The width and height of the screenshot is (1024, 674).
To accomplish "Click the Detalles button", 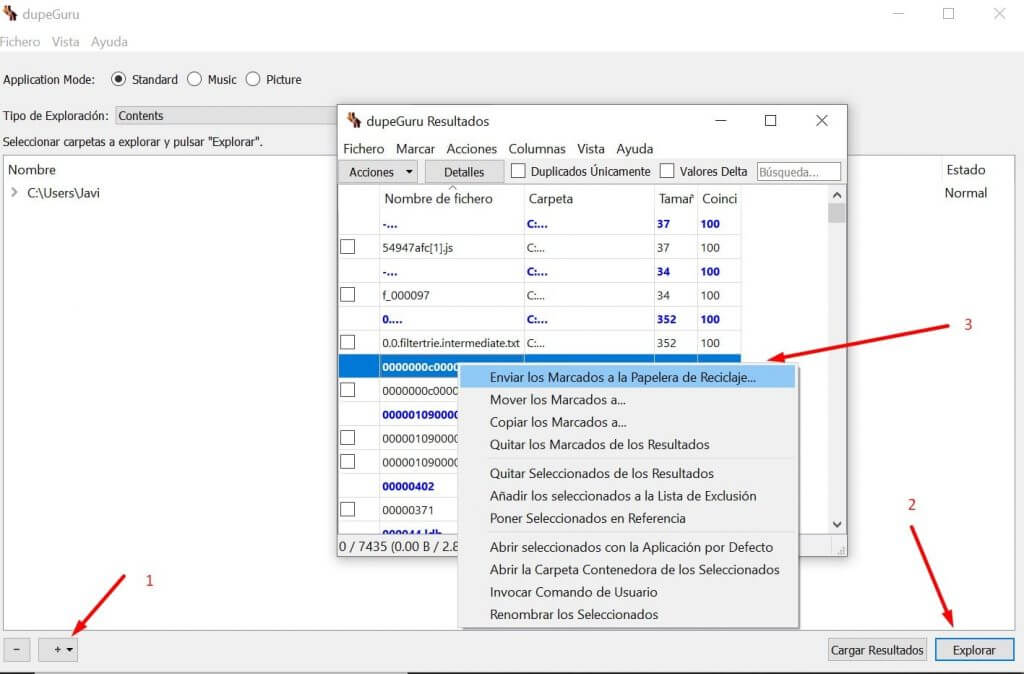I will (464, 172).
